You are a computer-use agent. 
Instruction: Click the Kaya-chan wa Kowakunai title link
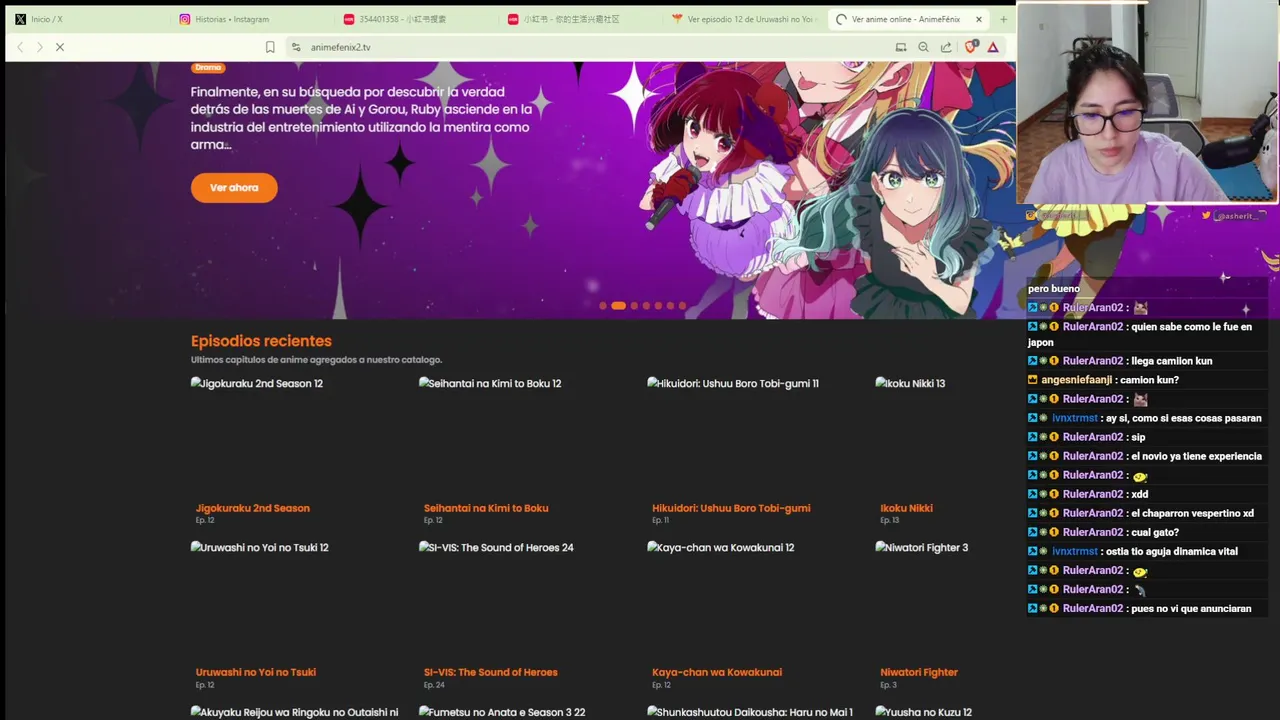tap(717, 672)
